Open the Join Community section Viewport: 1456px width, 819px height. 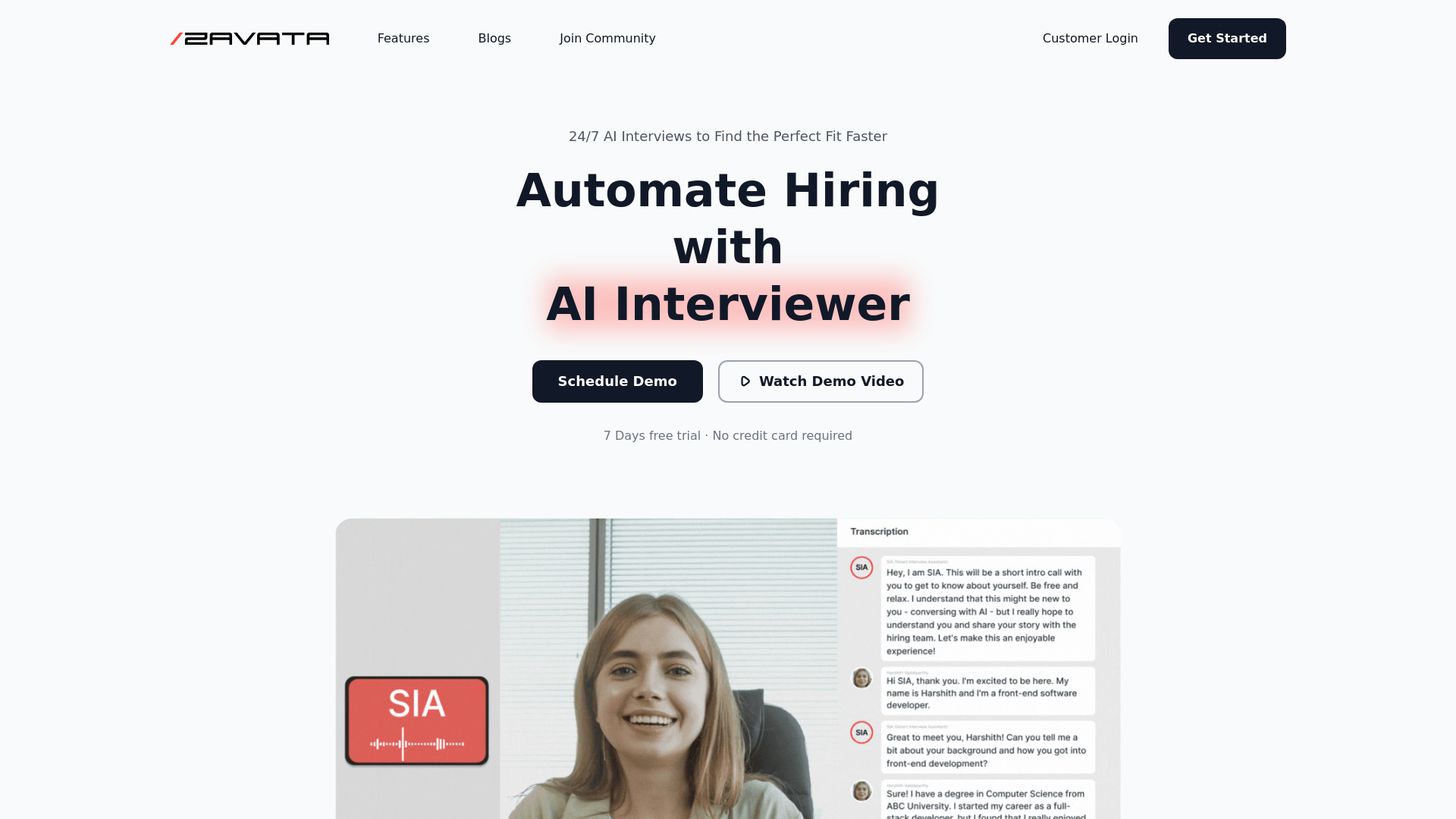coord(607,38)
